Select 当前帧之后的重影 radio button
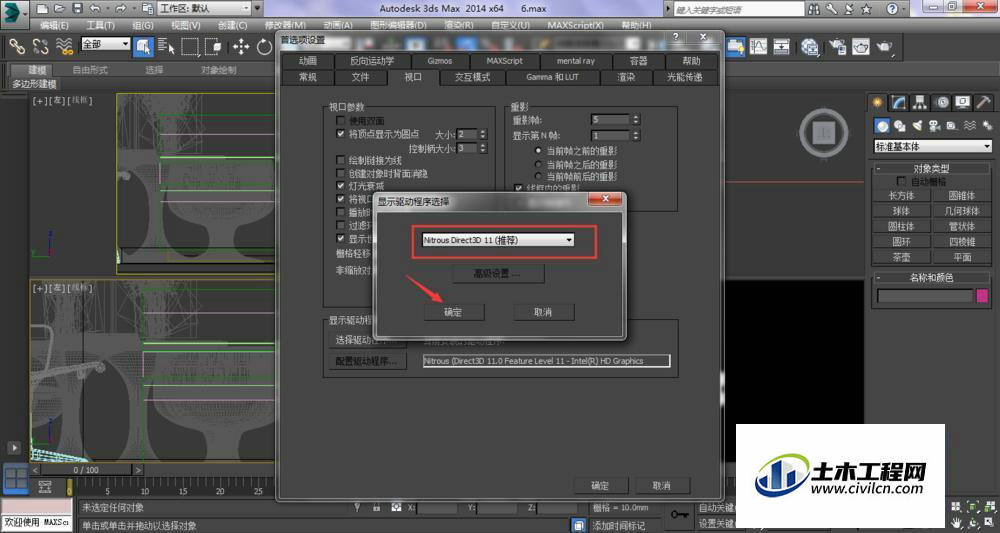 click(538, 164)
